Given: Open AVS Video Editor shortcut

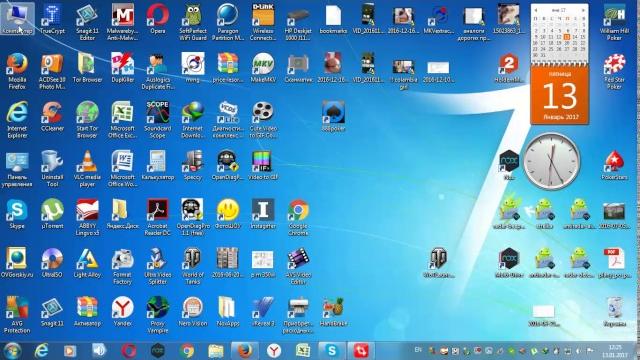Looking at the screenshot, I should 298,266.
